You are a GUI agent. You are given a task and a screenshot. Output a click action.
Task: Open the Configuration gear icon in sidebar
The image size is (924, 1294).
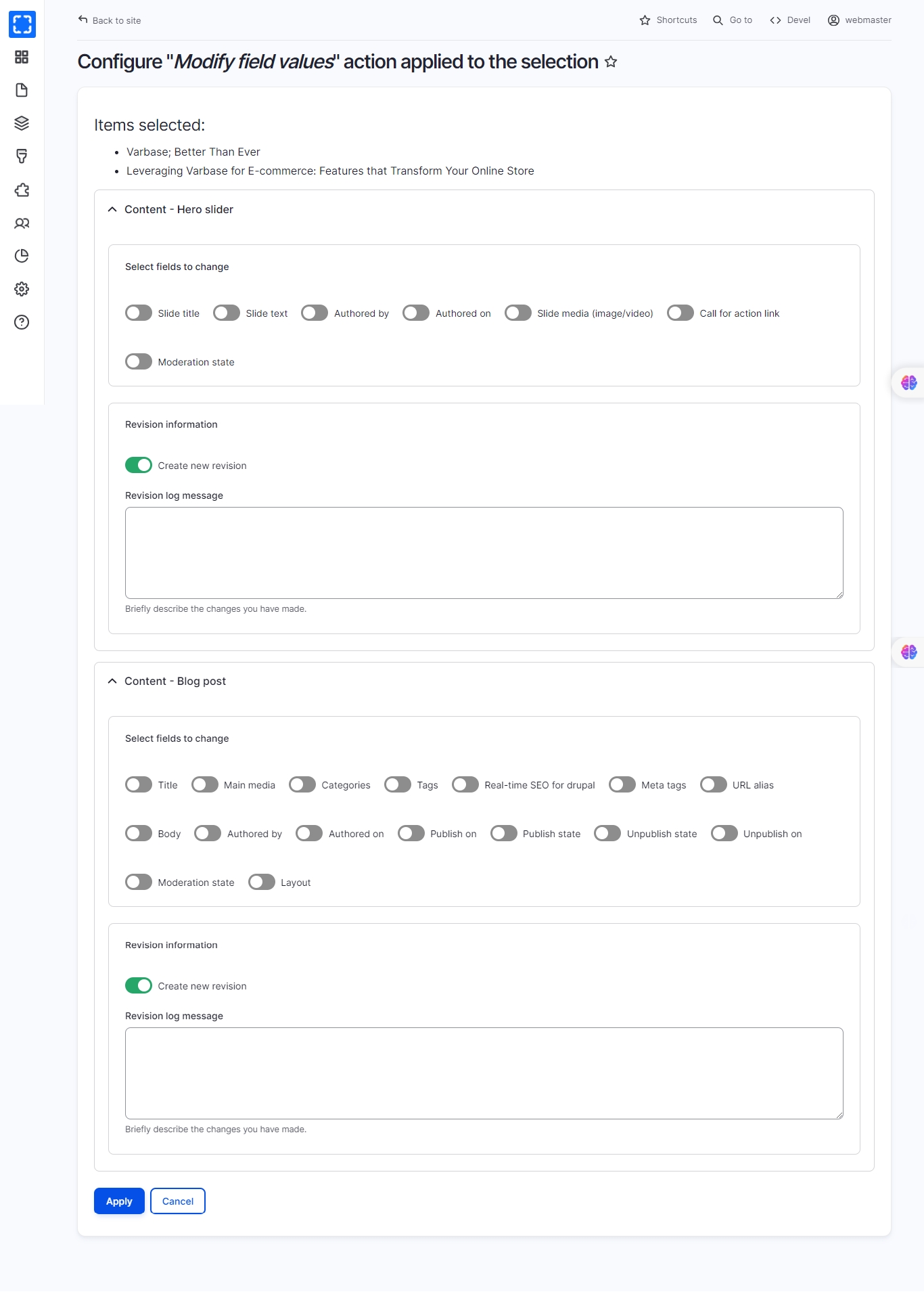coord(22,289)
